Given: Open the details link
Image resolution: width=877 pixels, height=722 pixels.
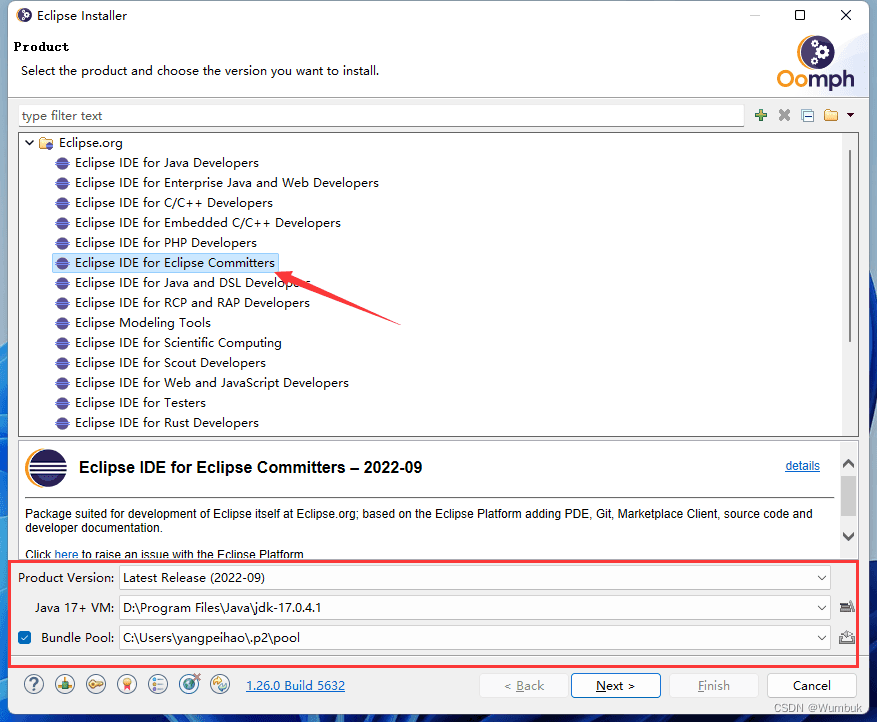Looking at the screenshot, I should pos(802,466).
